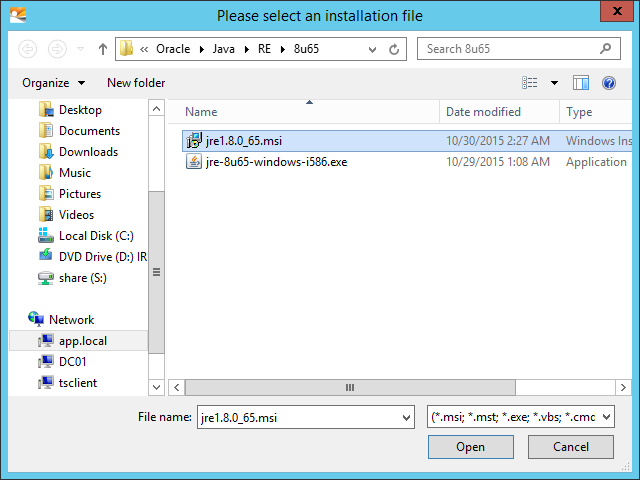The image size is (640, 480).
Task: Click RE in breadcrumb path
Action: (264, 49)
